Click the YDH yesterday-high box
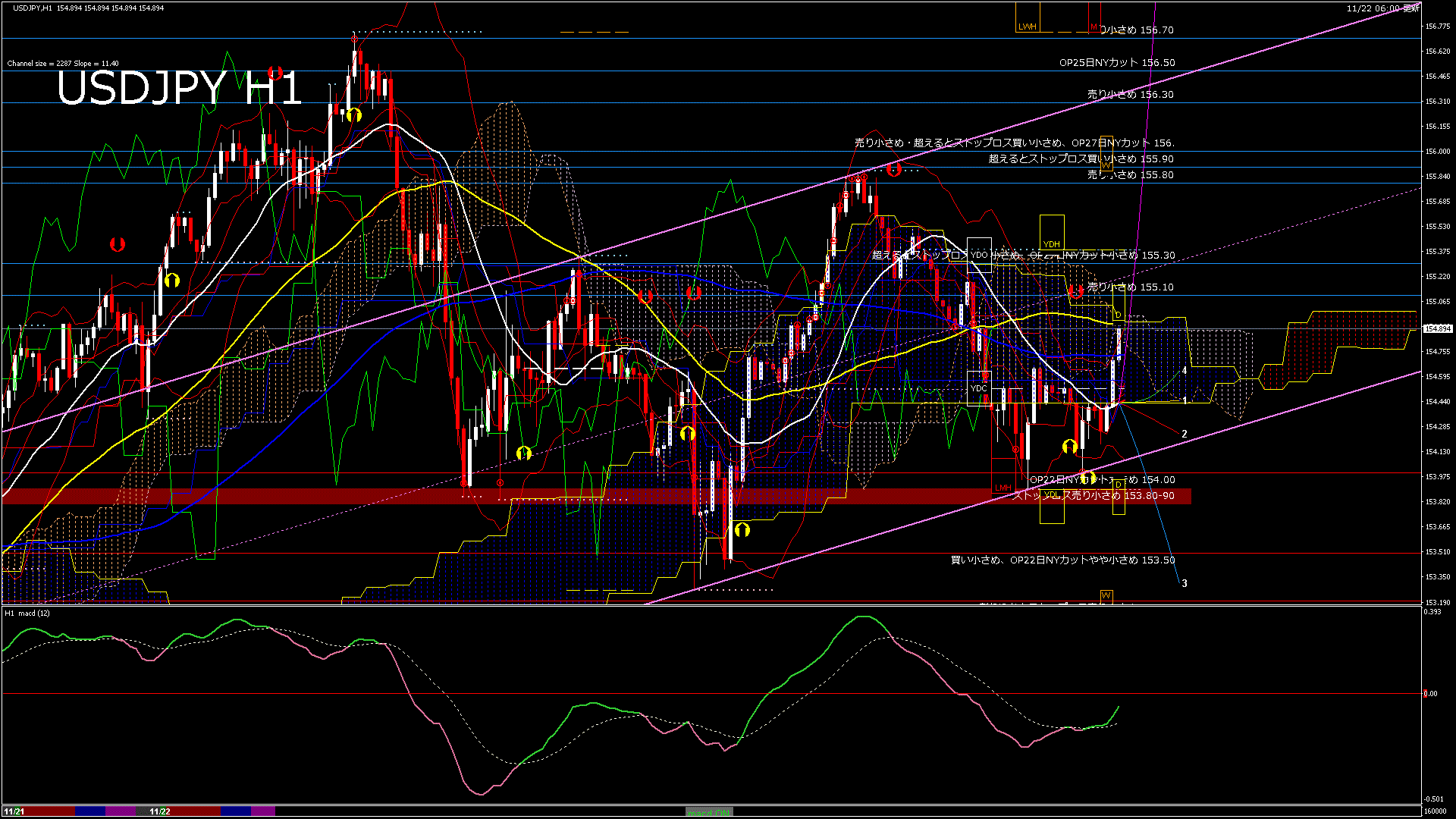 tap(1052, 232)
